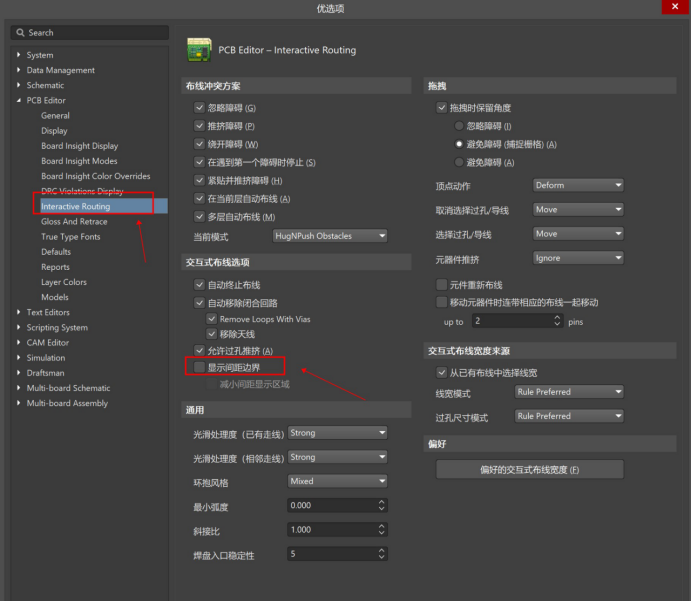Expand the System tree node
692x602 pixels.
click(x=19, y=55)
